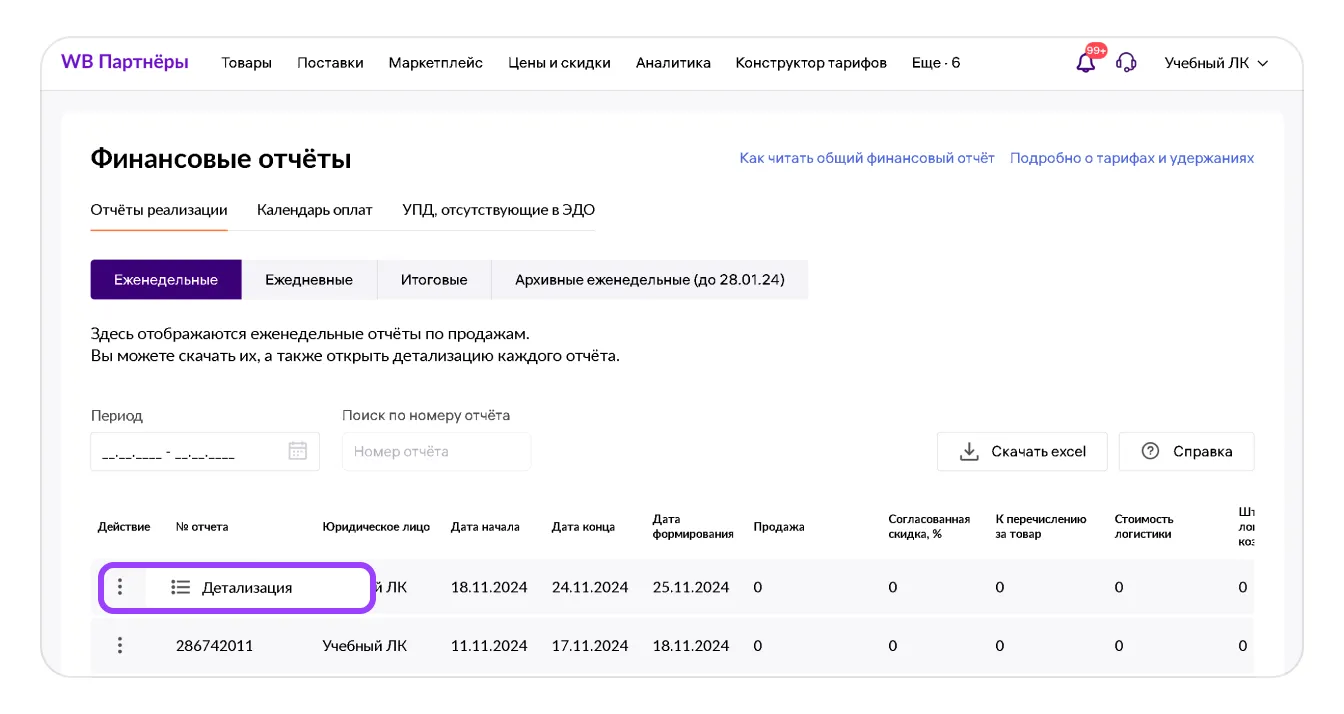The image size is (1344, 714).
Task: Click the Справка help button
Action: coord(1186,452)
